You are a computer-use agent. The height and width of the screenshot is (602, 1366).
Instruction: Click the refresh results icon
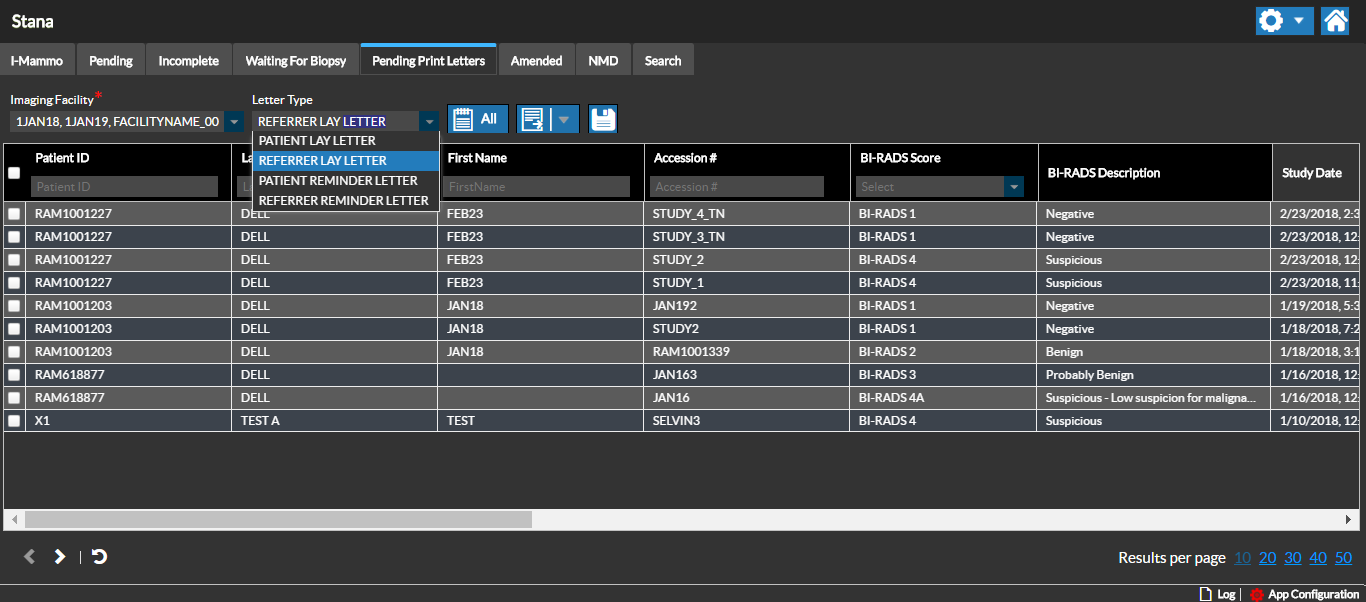99,557
